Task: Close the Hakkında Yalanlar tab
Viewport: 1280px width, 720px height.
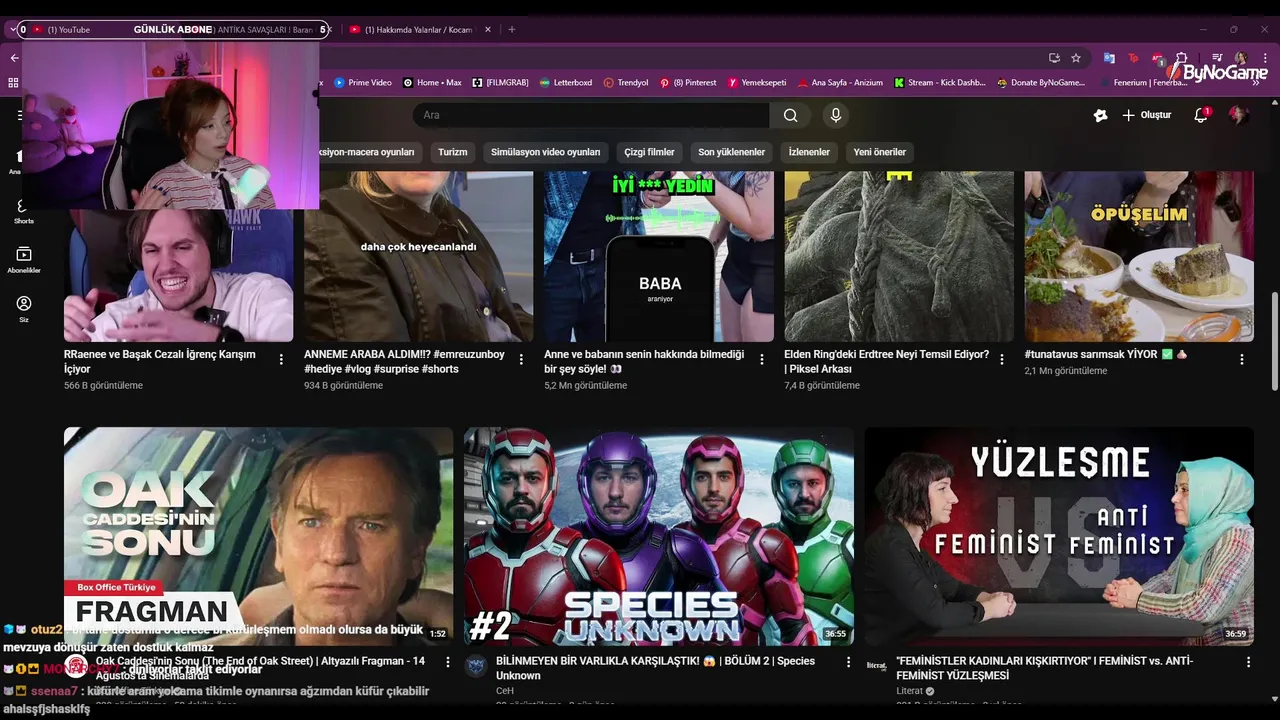Action: pyautogui.click(x=488, y=29)
